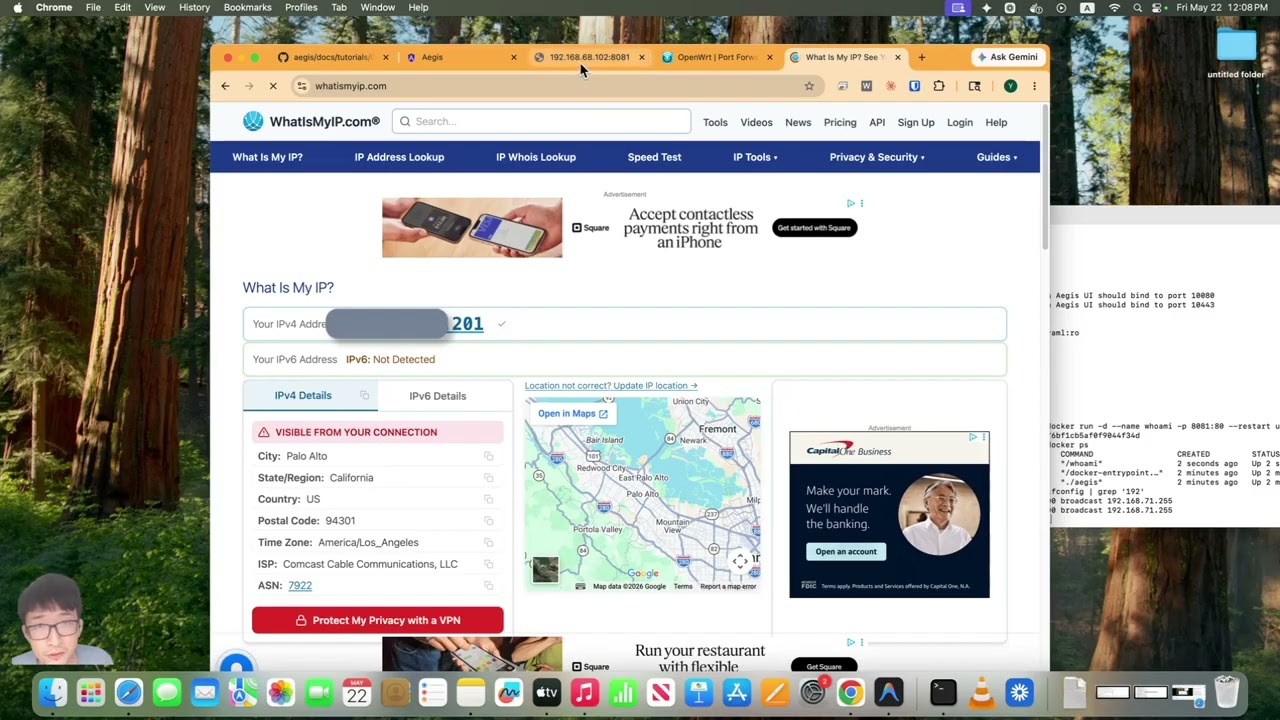Image resolution: width=1280 pixels, height=720 pixels.
Task: Open the Chrome History menu
Action: click(x=194, y=7)
